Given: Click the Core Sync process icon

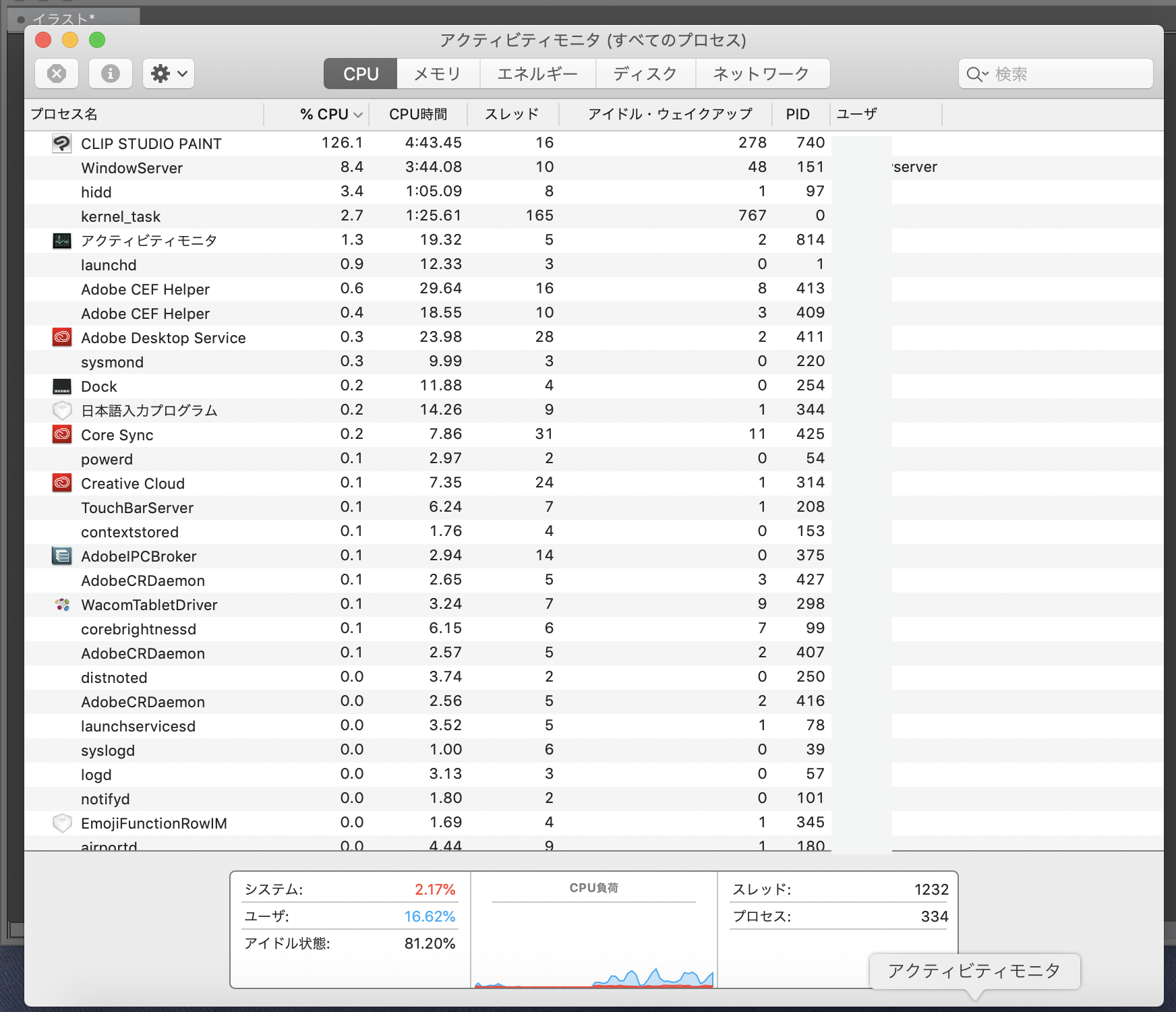Looking at the screenshot, I should point(62,434).
